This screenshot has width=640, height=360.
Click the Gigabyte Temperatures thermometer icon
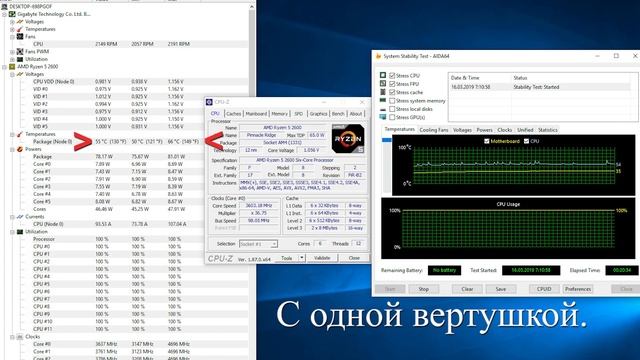(20, 29)
